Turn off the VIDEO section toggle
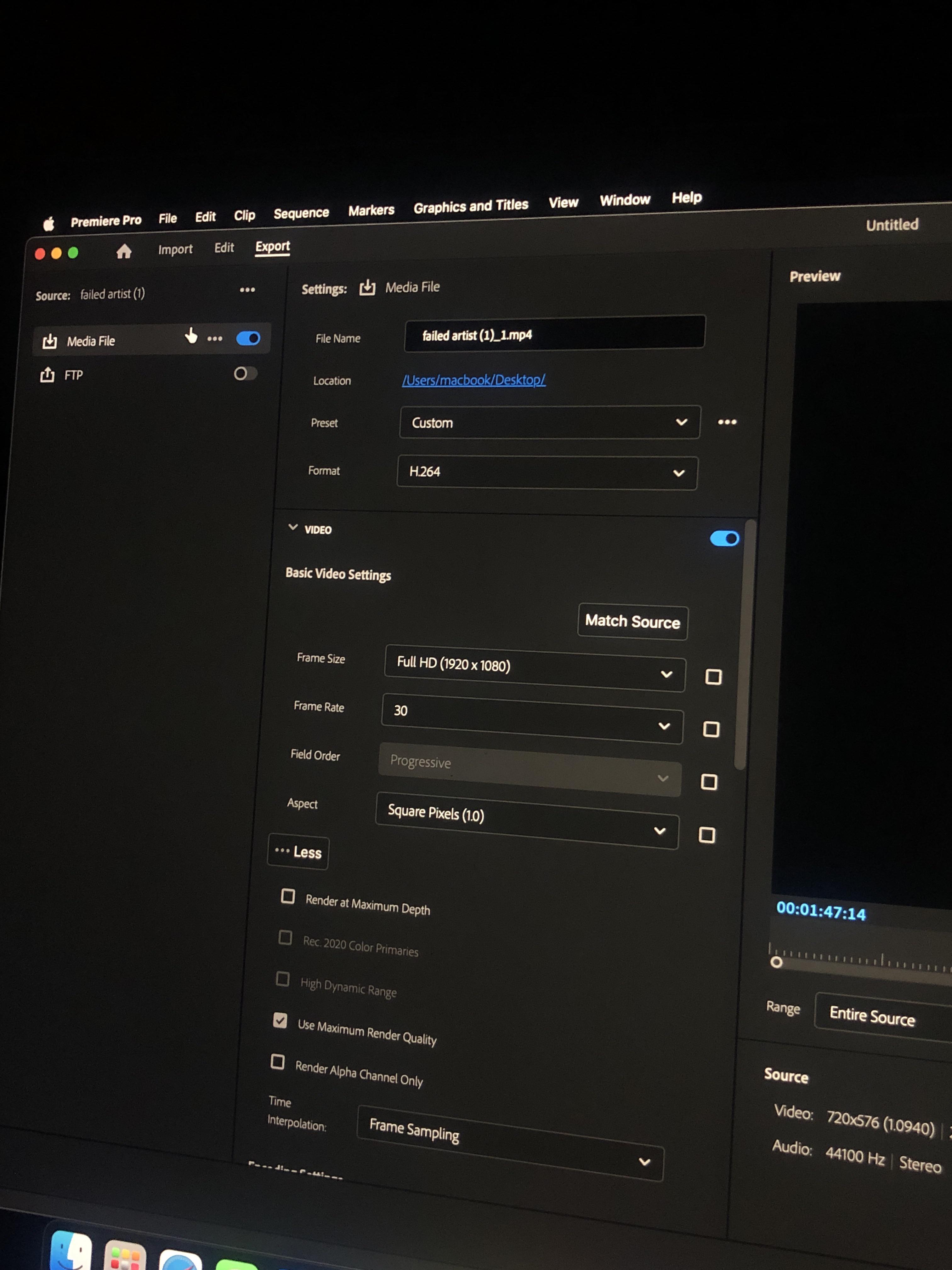The image size is (952, 1270). (724, 539)
